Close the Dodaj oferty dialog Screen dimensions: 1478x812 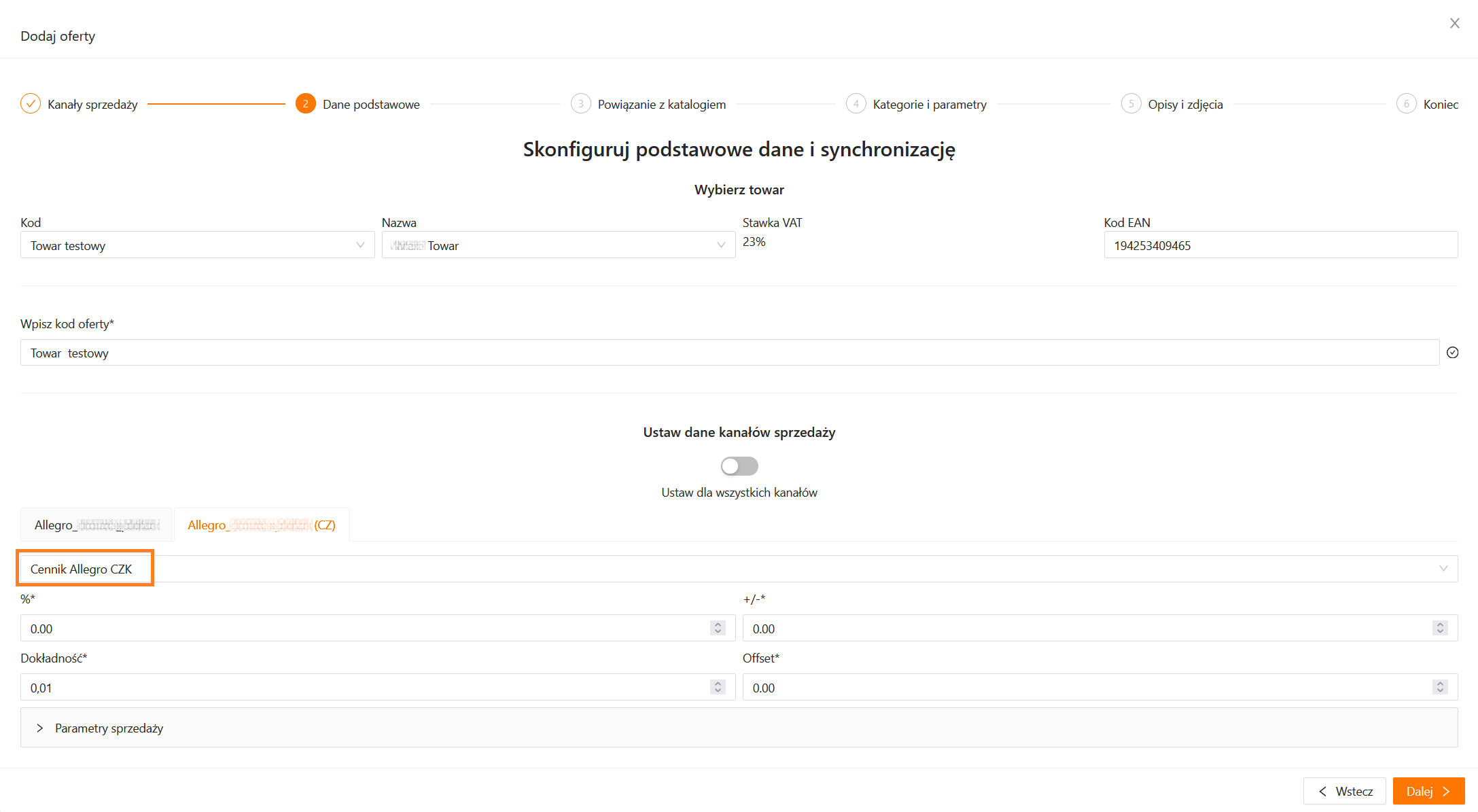tap(1454, 23)
